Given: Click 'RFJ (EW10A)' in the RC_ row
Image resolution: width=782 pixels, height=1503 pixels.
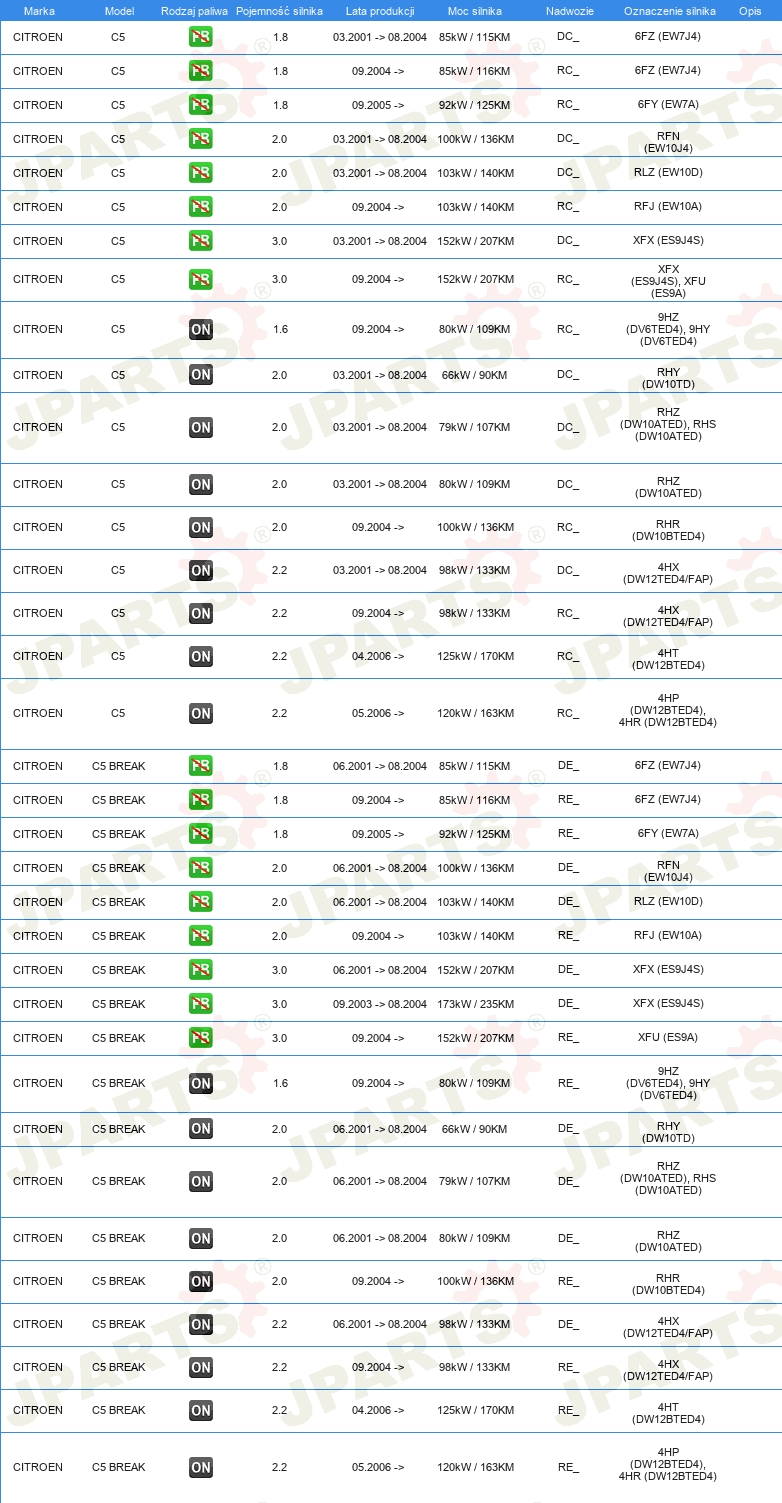Looking at the screenshot, I should [x=668, y=207].
